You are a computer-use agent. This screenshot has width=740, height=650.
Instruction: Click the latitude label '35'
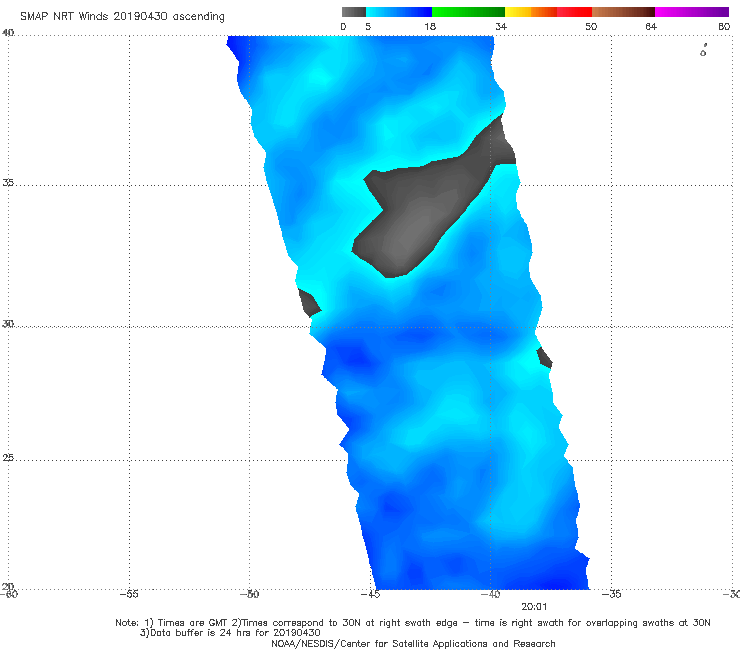click(x=8, y=182)
